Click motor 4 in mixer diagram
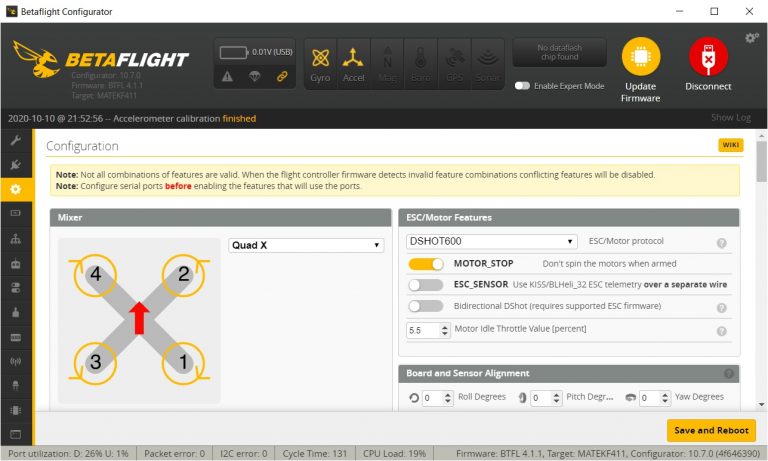 pos(96,274)
